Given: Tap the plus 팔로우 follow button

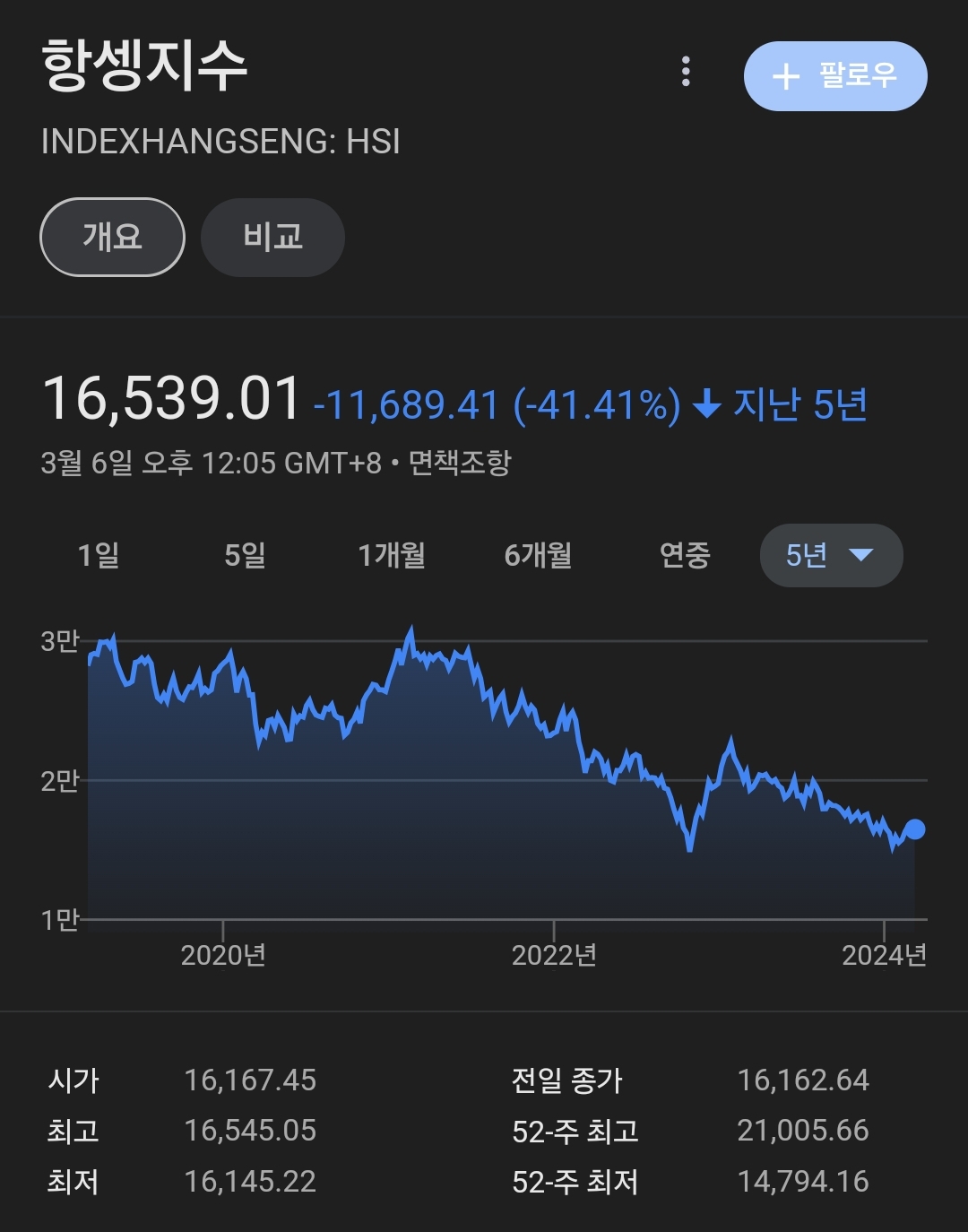Looking at the screenshot, I should [x=835, y=76].
